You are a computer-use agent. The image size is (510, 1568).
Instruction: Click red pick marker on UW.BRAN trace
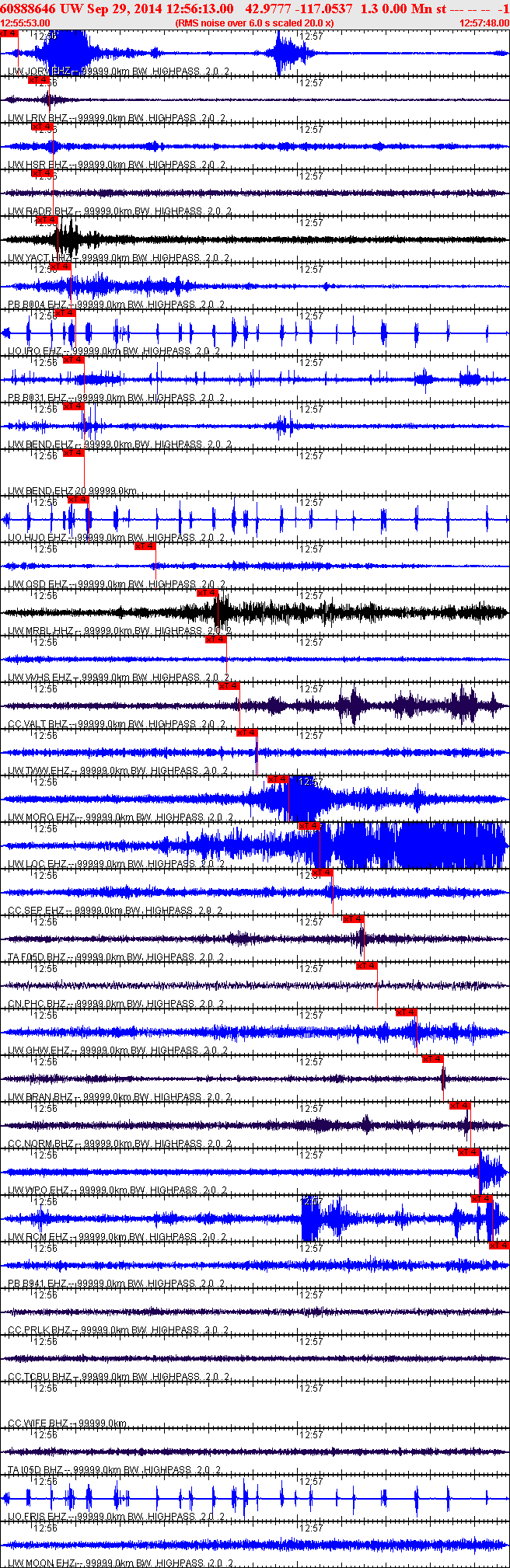[x=433, y=1059]
